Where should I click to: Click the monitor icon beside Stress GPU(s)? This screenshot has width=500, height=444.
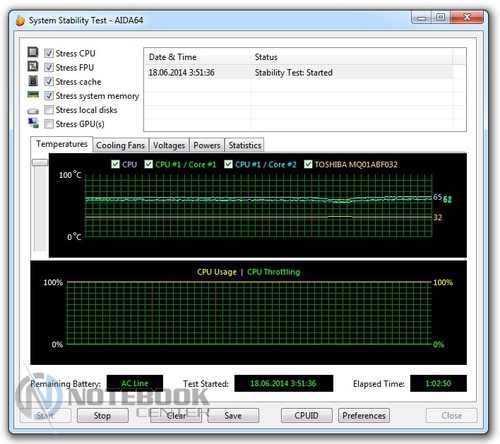tap(33, 123)
